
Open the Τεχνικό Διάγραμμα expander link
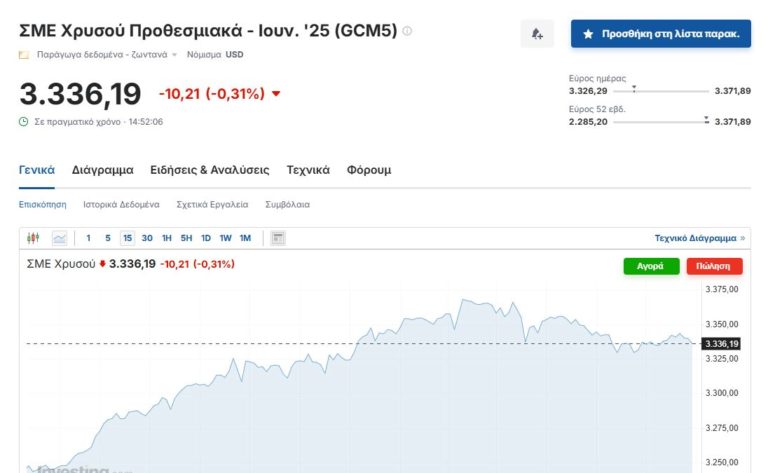700,238
